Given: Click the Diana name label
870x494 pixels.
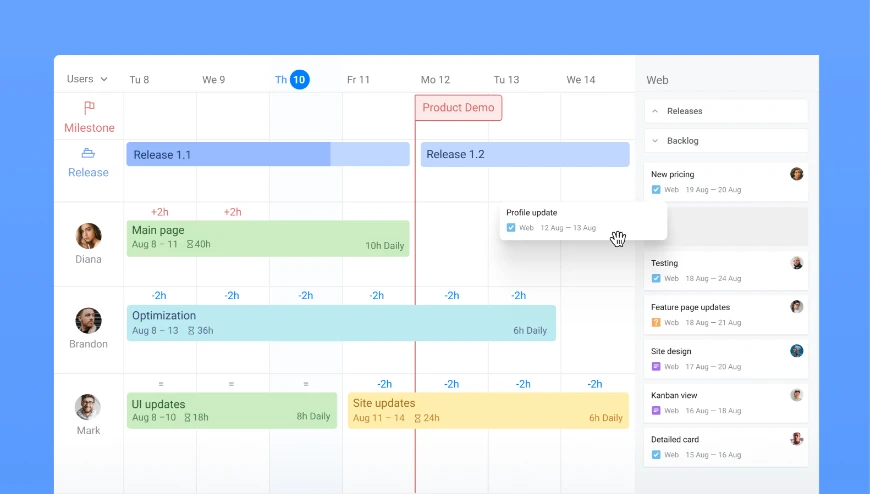Looking at the screenshot, I should point(88,259).
